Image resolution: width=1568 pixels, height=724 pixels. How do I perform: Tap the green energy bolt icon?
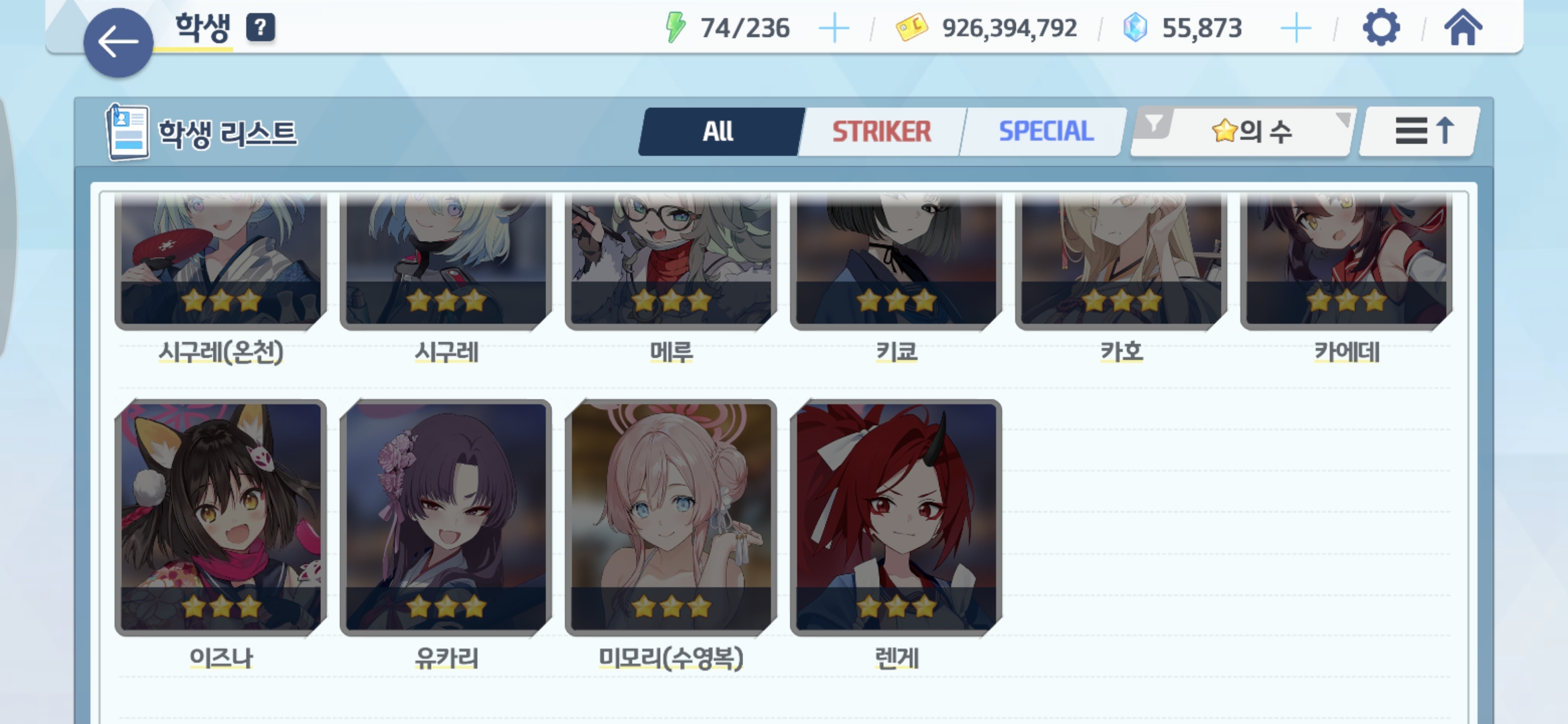click(675, 28)
